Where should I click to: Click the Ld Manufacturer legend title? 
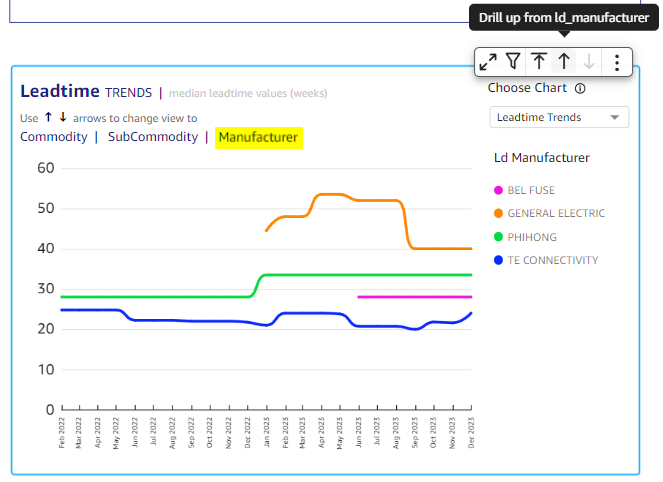coord(541,158)
